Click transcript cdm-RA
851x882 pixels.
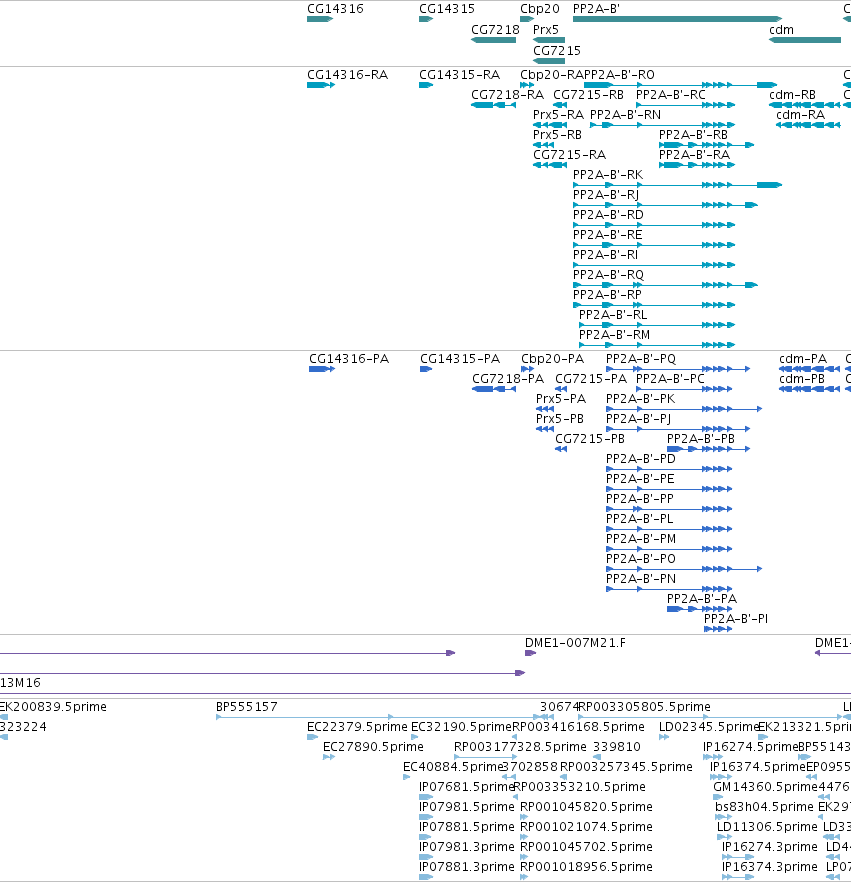808,125
